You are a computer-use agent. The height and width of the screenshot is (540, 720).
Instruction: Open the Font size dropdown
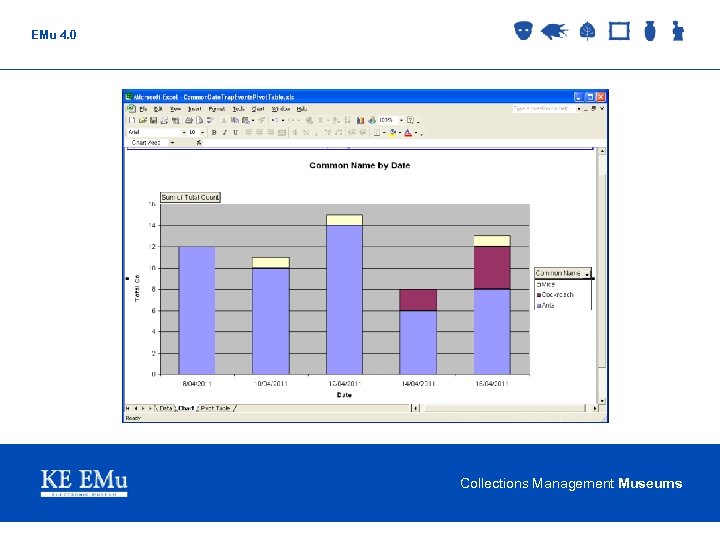[x=202, y=132]
